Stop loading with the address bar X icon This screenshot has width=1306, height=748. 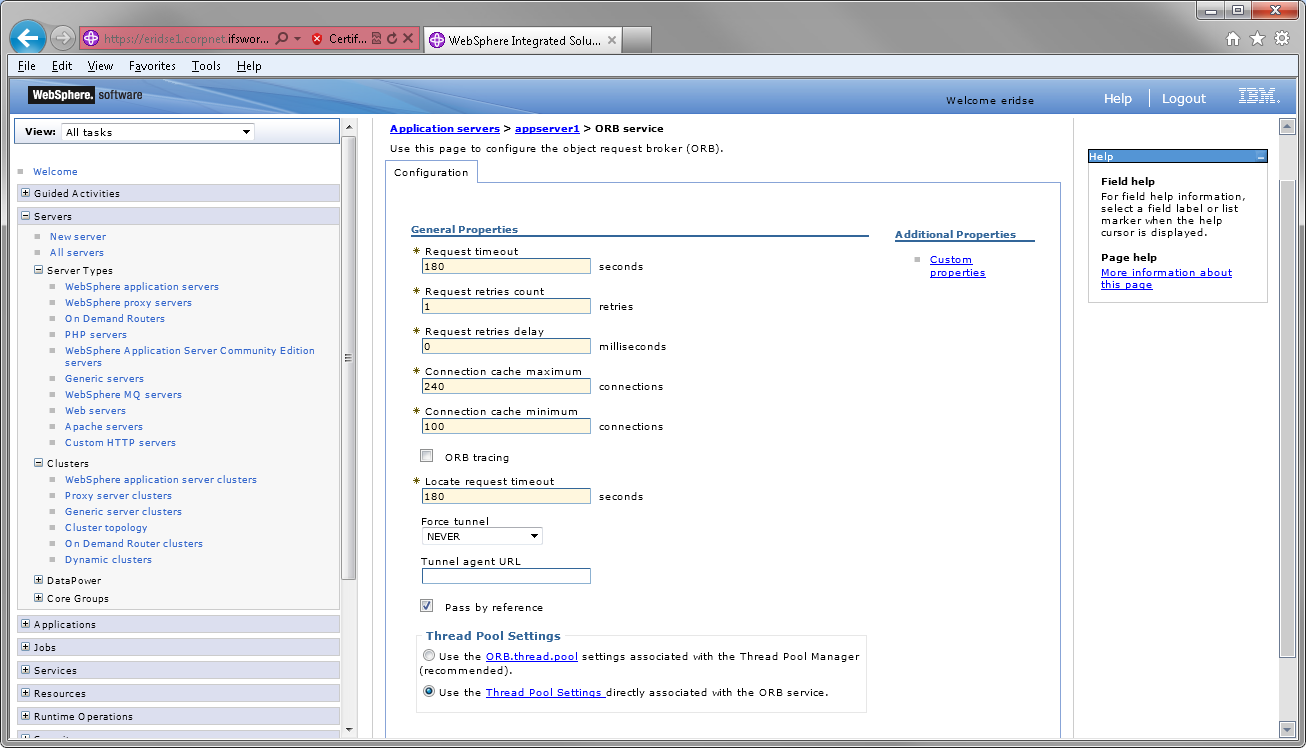coord(407,39)
